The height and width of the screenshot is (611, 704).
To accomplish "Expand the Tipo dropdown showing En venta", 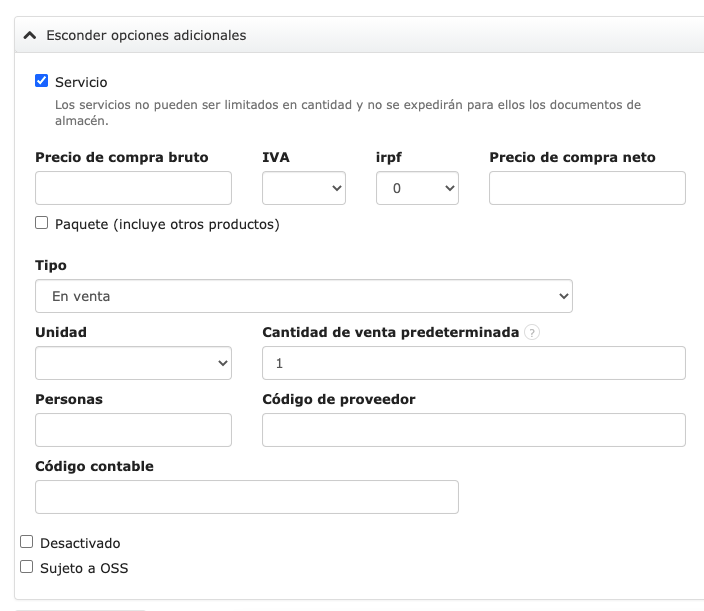I will pyautogui.click(x=304, y=296).
